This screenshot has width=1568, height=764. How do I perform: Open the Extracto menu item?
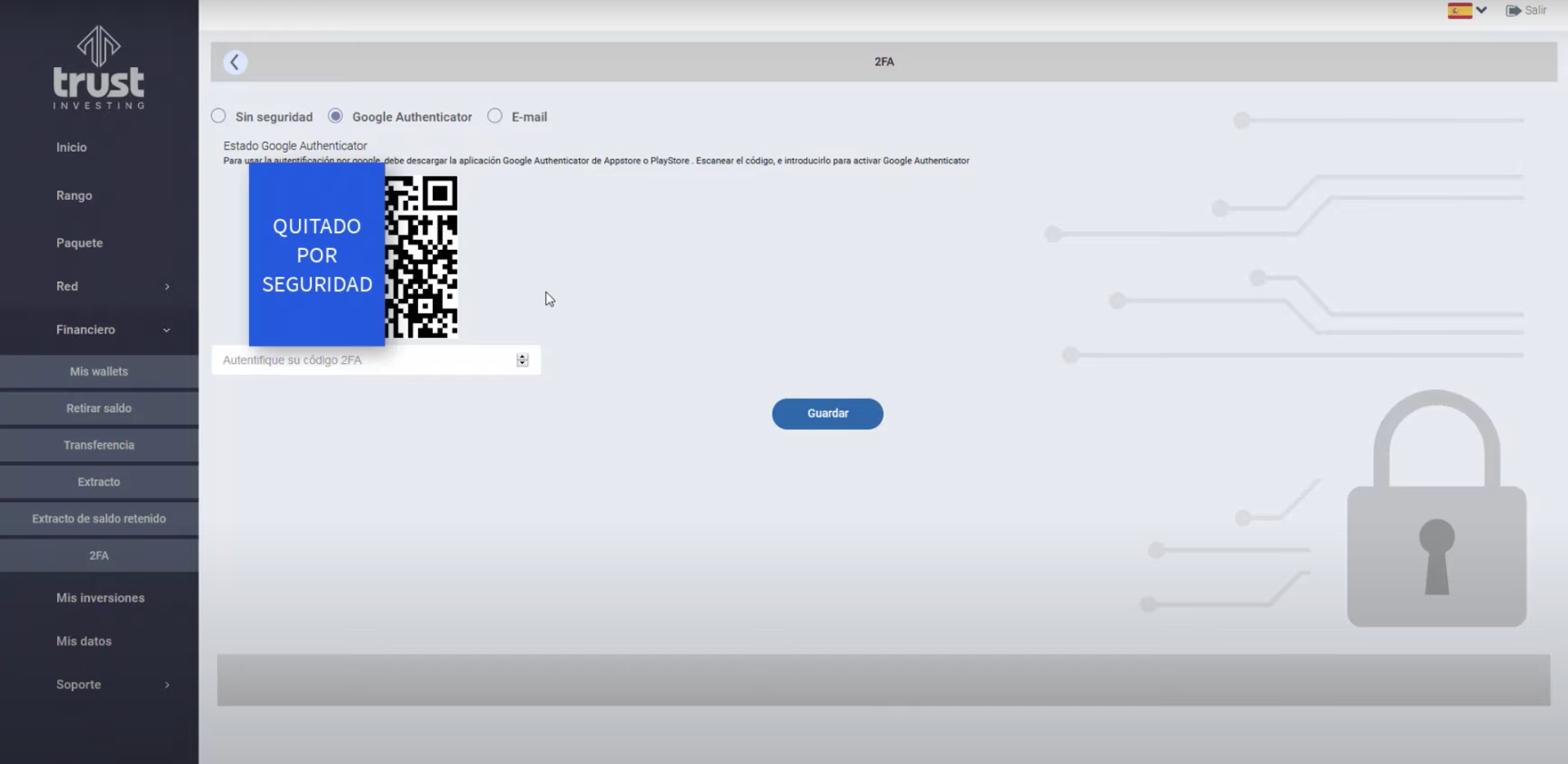coord(99,482)
